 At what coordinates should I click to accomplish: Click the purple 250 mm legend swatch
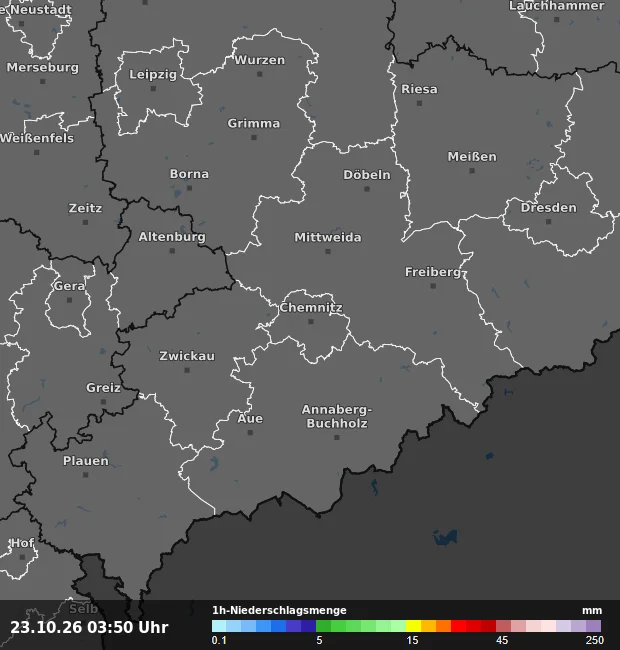pos(593,626)
